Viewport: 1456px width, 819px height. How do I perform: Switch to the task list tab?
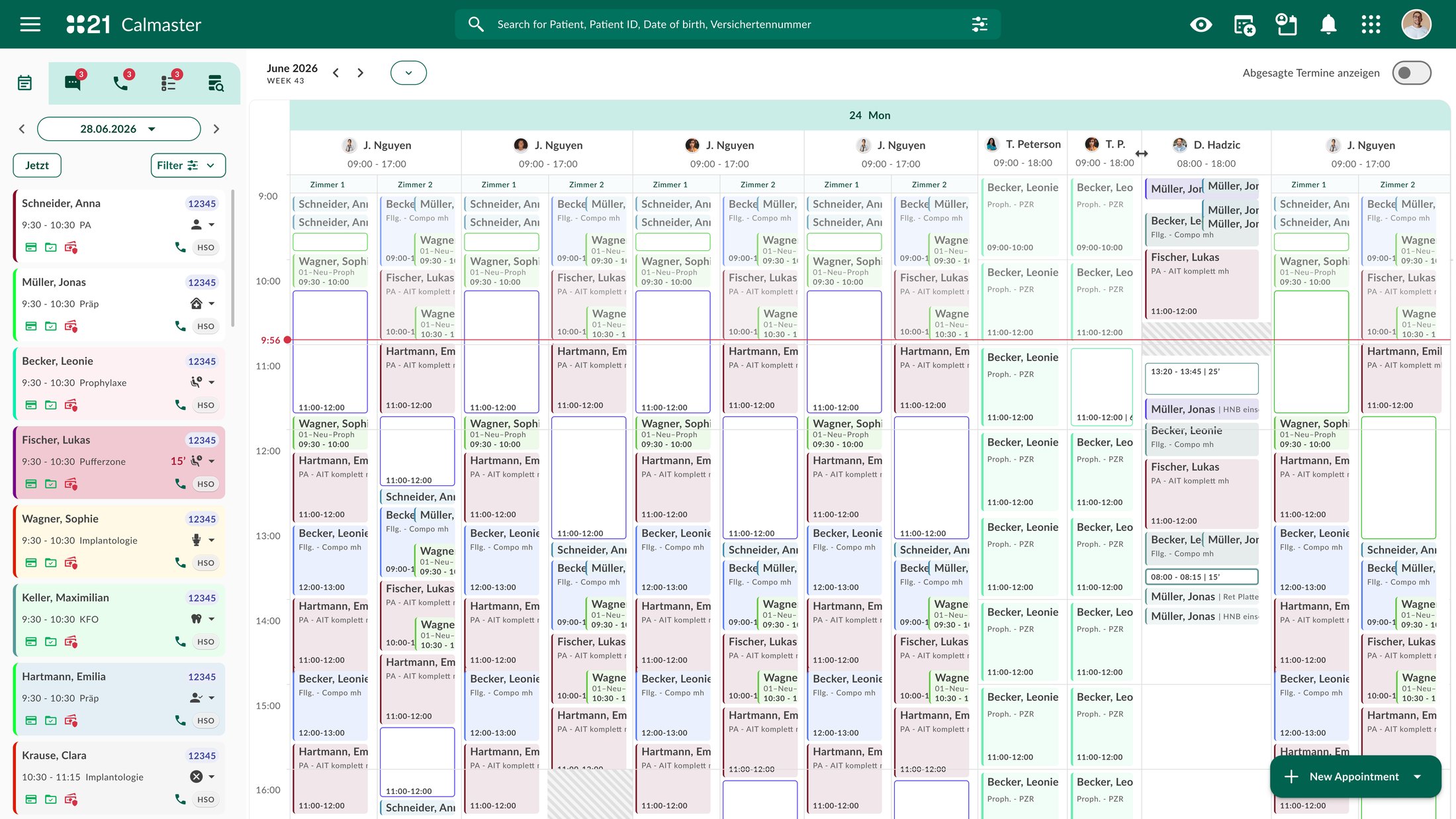(169, 83)
